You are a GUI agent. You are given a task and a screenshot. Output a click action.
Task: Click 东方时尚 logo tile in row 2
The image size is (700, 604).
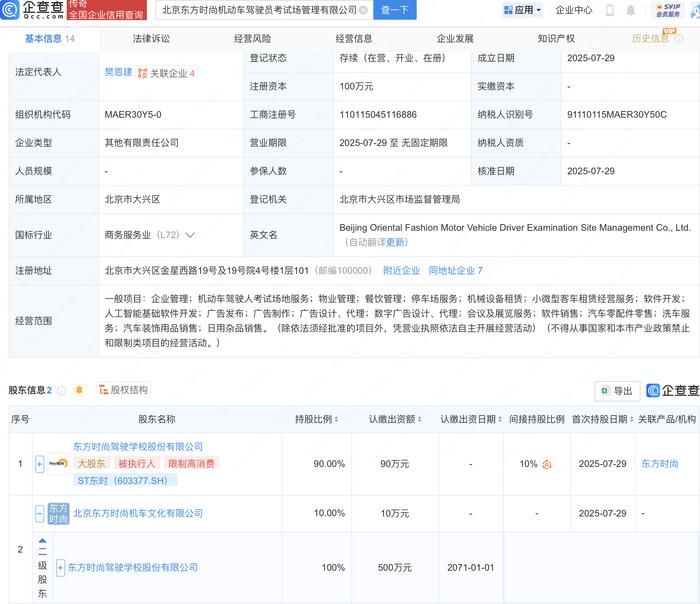click(x=58, y=514)
